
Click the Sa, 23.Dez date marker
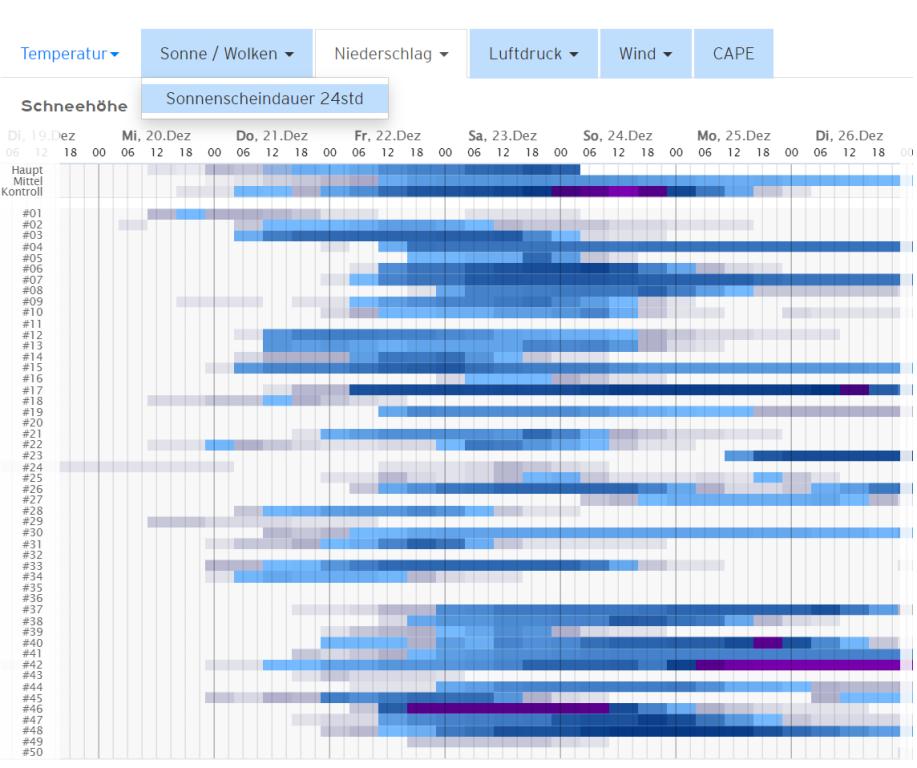pyautogui.click(x=503, y=136)
